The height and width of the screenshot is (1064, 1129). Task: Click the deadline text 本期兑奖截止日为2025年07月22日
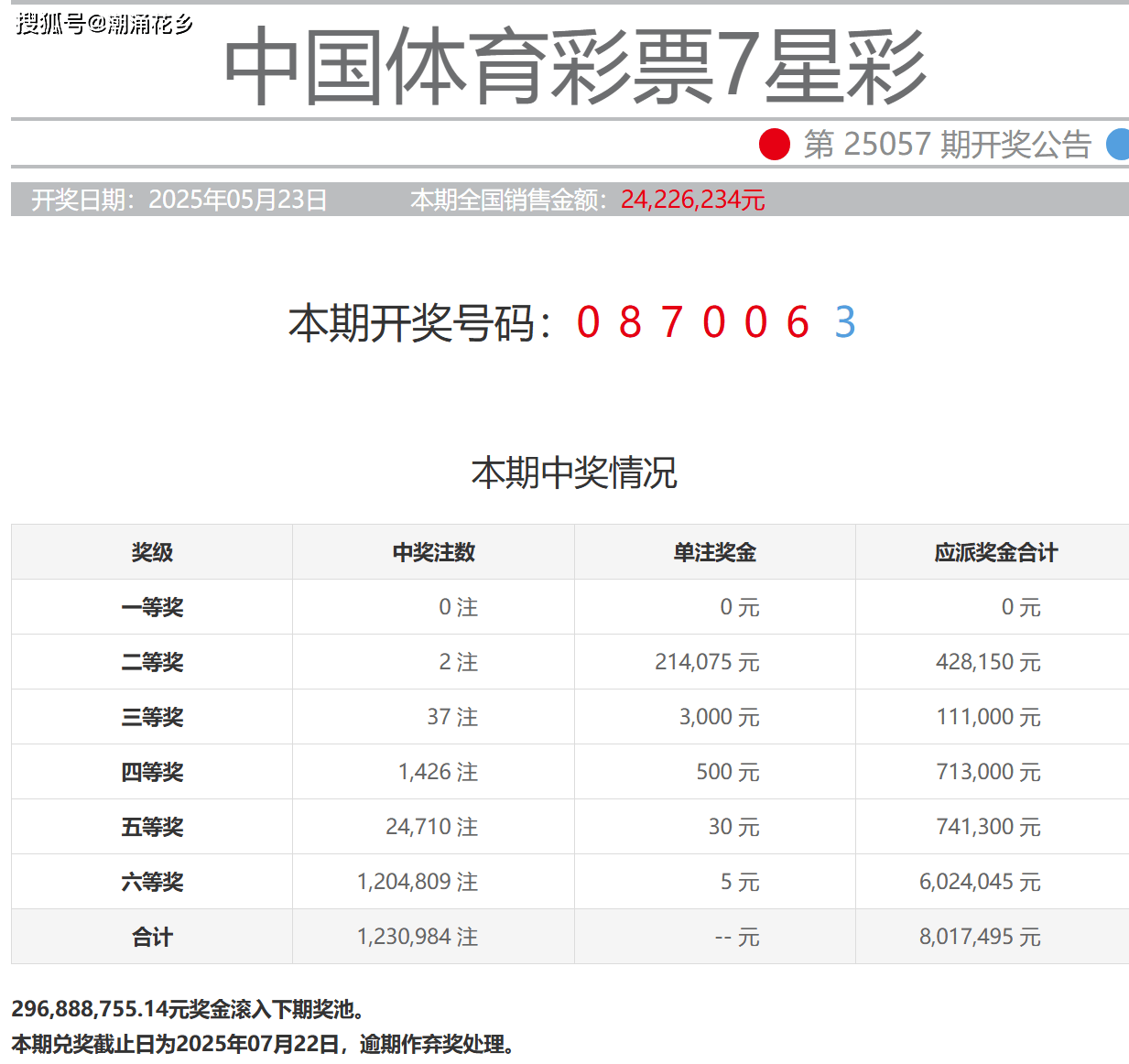click(175, 1044)
